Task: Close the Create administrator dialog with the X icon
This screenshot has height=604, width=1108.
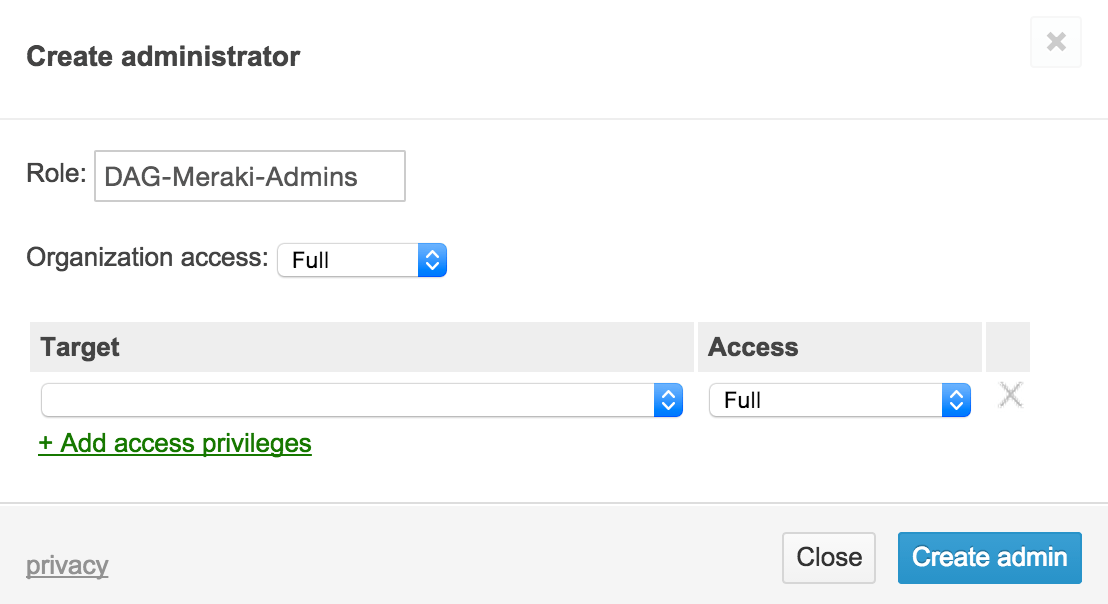Action: 1056,42
